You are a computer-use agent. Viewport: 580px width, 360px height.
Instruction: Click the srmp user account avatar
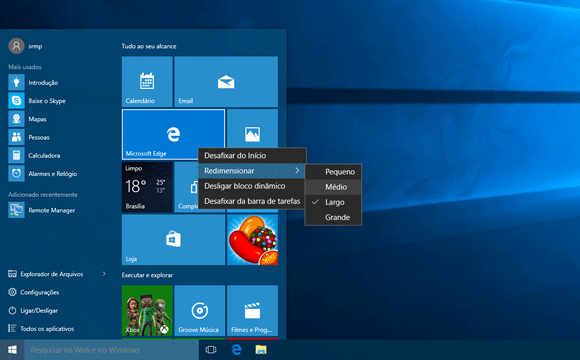click(16, 46)
